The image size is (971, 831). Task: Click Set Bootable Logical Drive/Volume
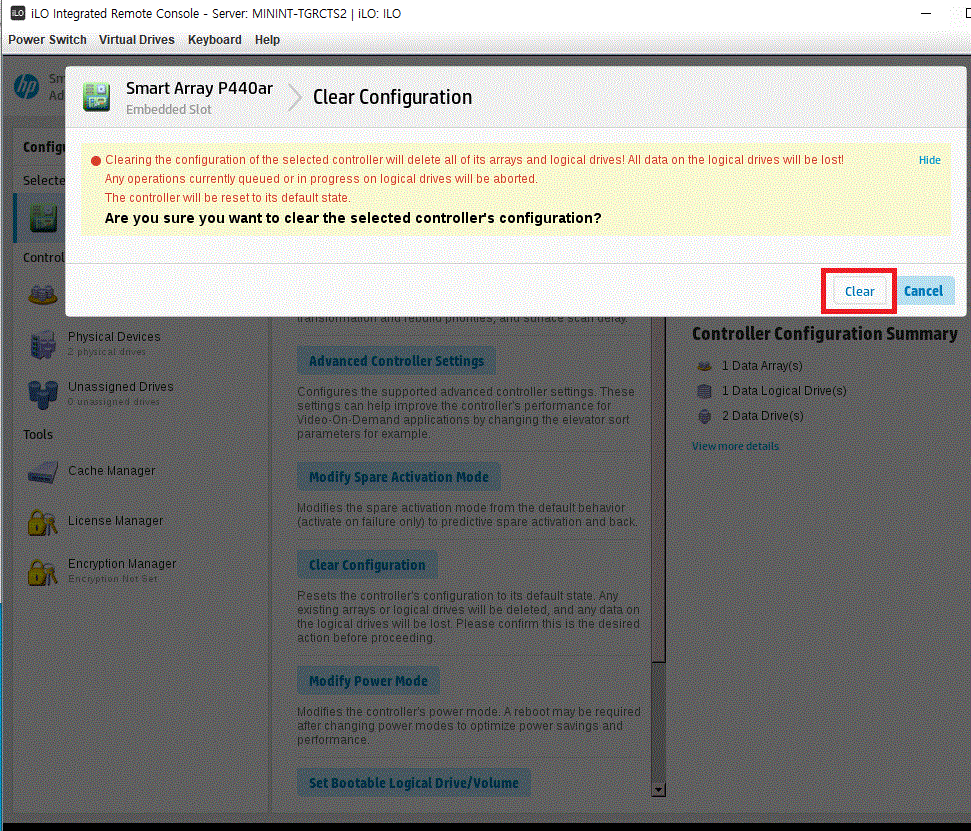coord(414,783)
